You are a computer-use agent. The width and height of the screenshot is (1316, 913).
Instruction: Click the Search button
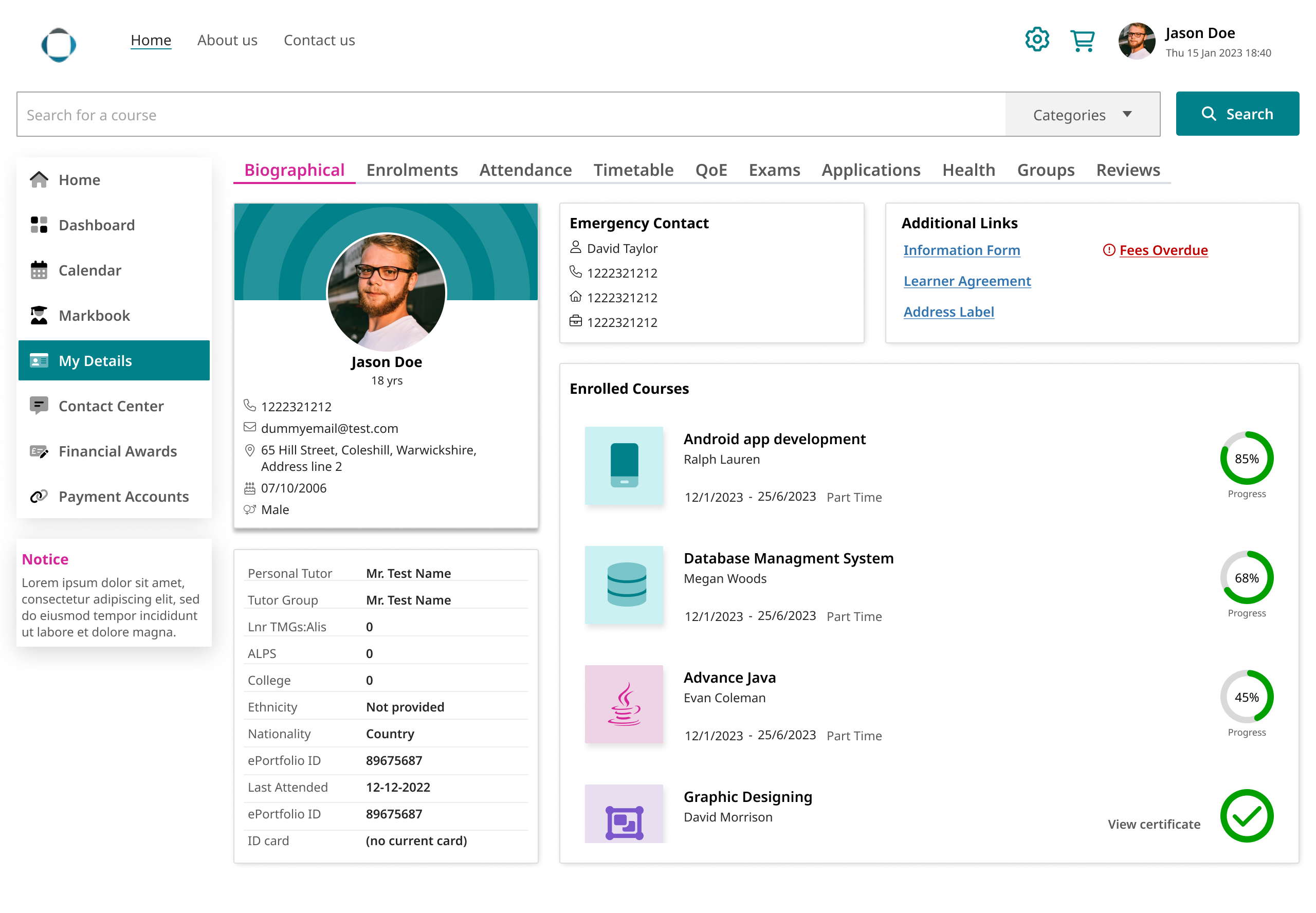[x=1236, y=114]
